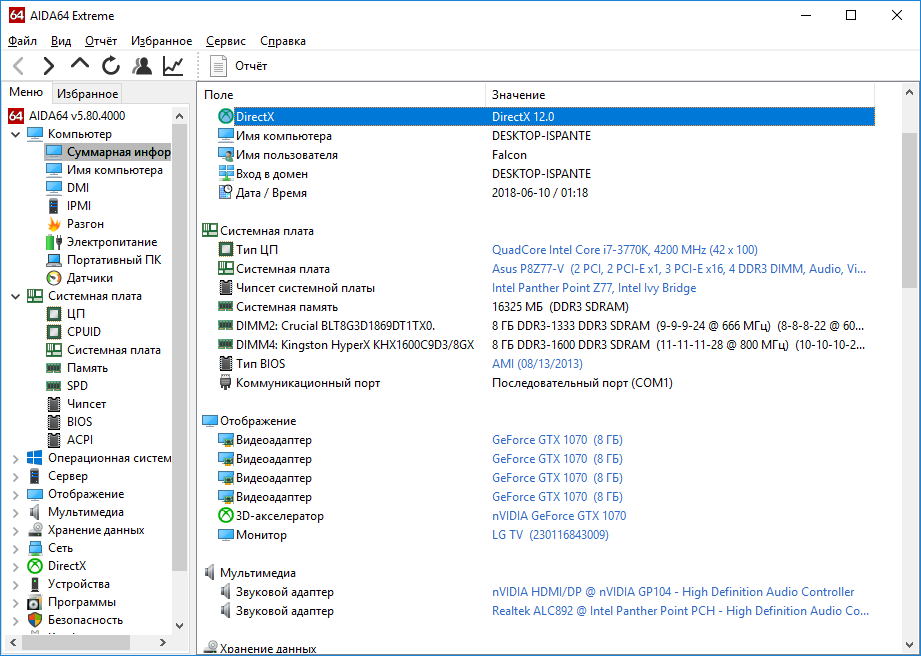This screenshot has width=921, height=656.
Task: Expand the Мультимедиа tree node
Action: coord(16,513)
